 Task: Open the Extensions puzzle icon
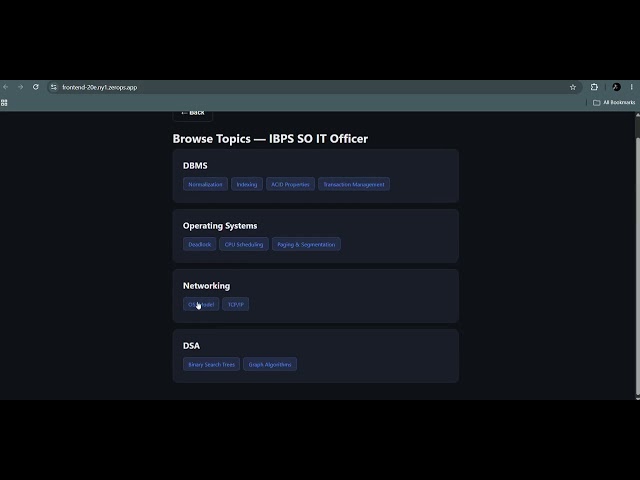point(594,87)
